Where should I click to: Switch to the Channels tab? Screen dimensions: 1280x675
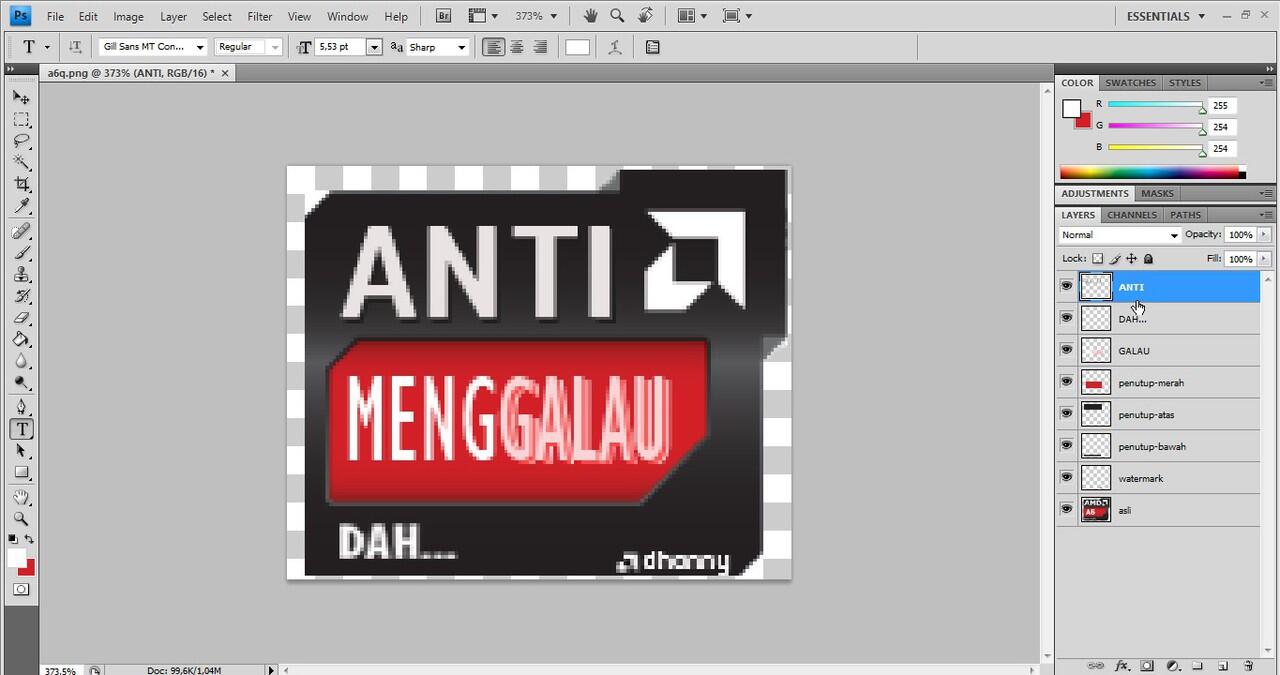(1131, 215)
